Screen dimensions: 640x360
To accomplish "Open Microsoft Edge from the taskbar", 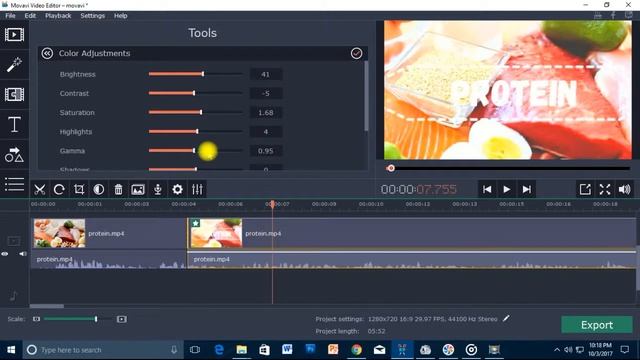I will [219, 350].
